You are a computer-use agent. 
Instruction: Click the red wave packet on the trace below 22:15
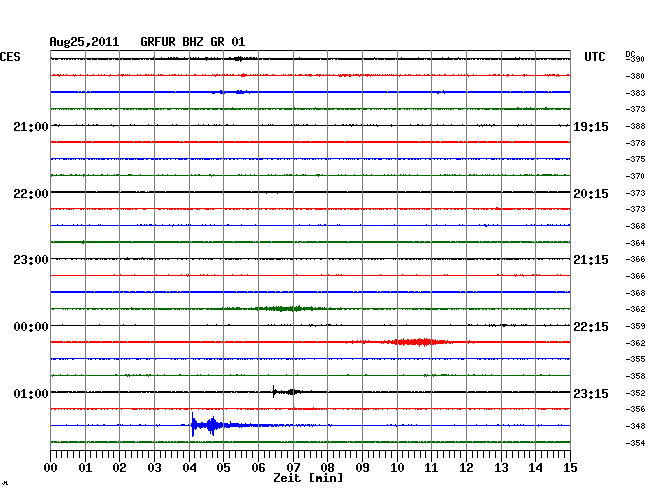tap(418, 342)
